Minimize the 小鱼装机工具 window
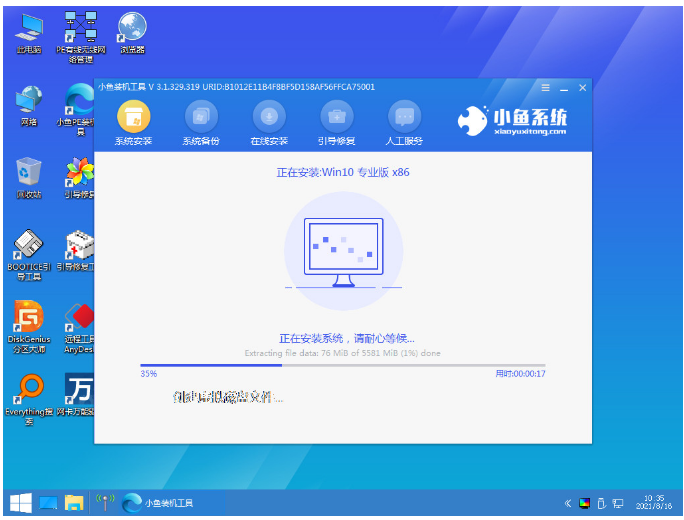684x520 pixels. (564, 89)
